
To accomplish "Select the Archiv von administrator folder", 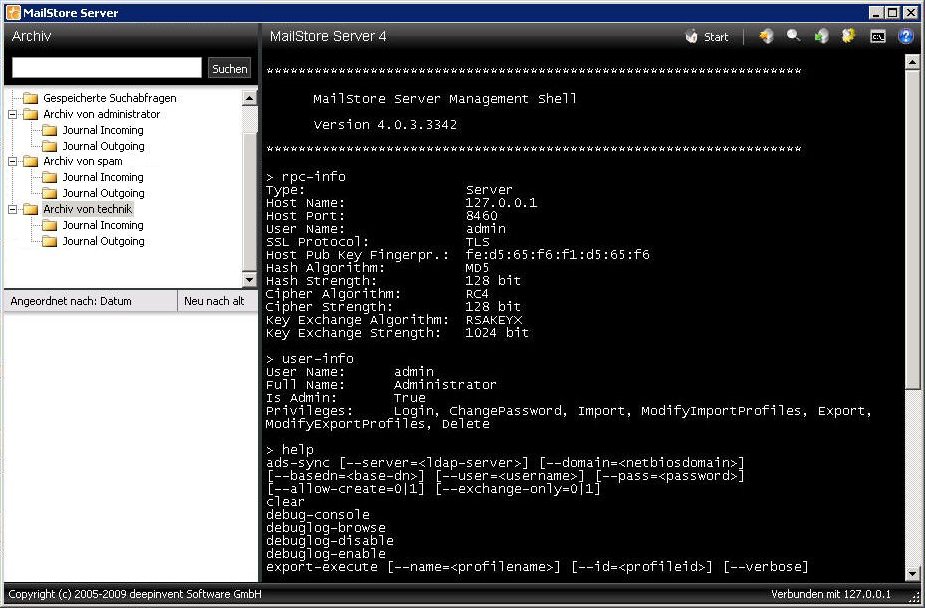I will coord(101,114).
